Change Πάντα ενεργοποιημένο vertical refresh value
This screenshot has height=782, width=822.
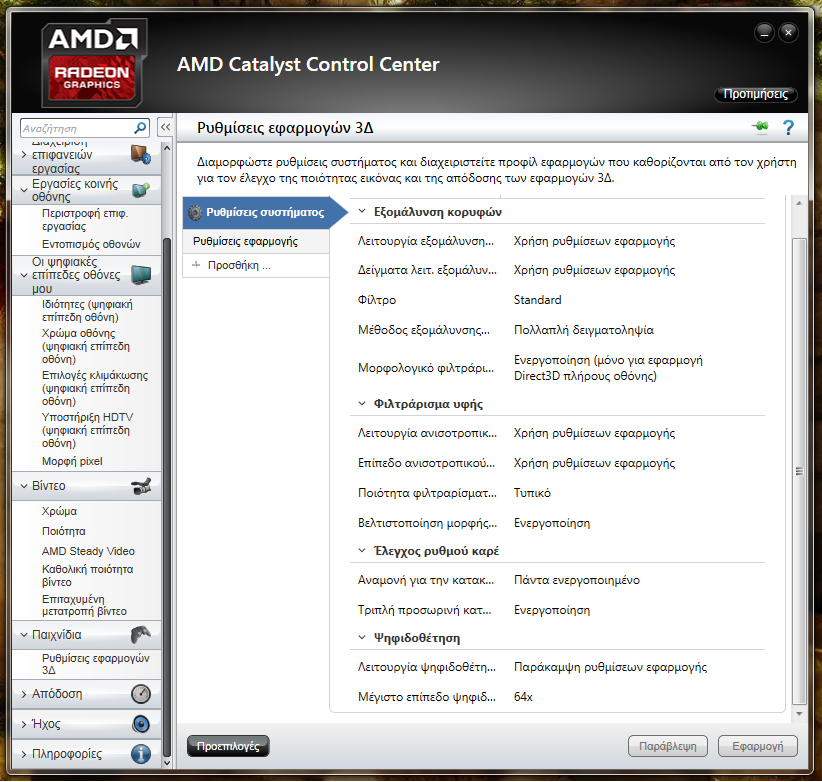click(x=577, y=580)
